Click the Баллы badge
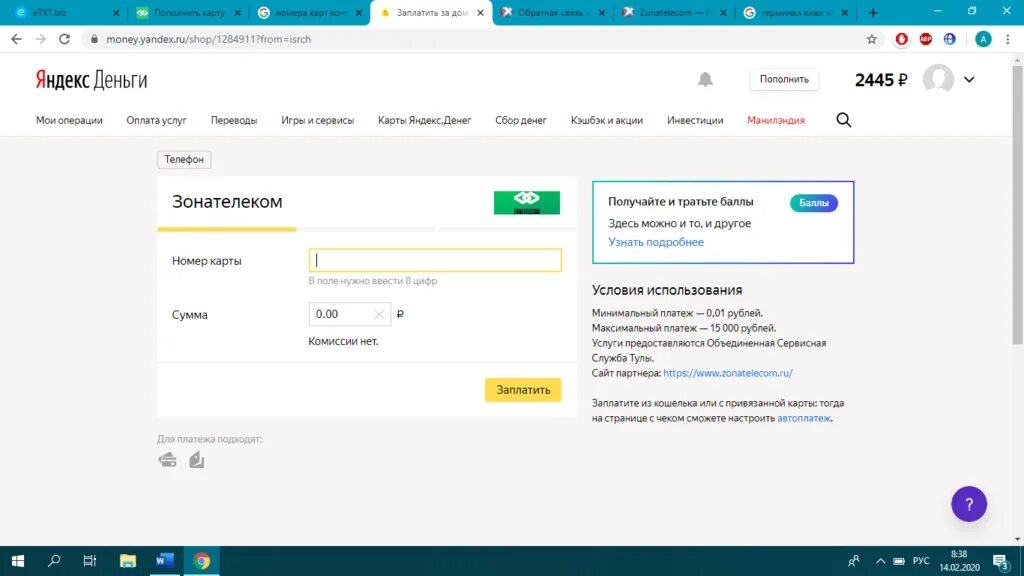1024x576 pixels. [814, 203]
